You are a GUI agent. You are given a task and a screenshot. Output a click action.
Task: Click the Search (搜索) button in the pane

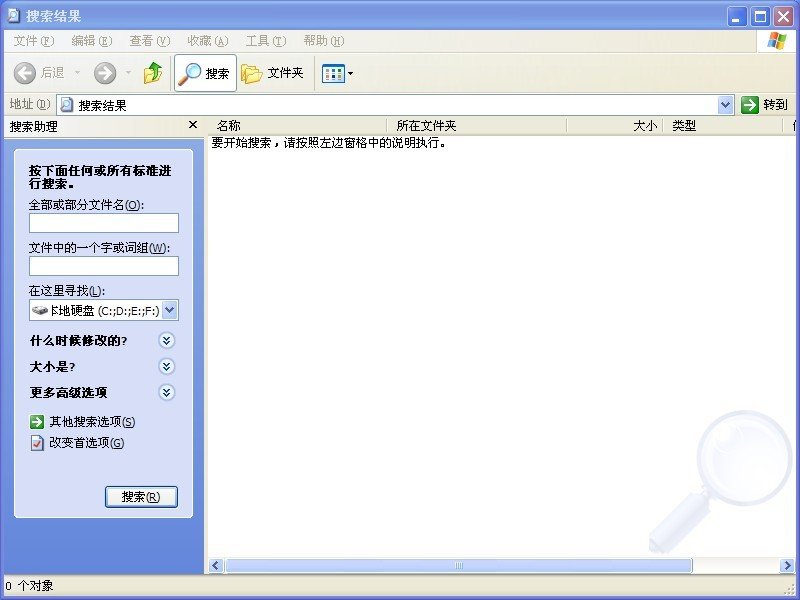click(x=141, y=497)
